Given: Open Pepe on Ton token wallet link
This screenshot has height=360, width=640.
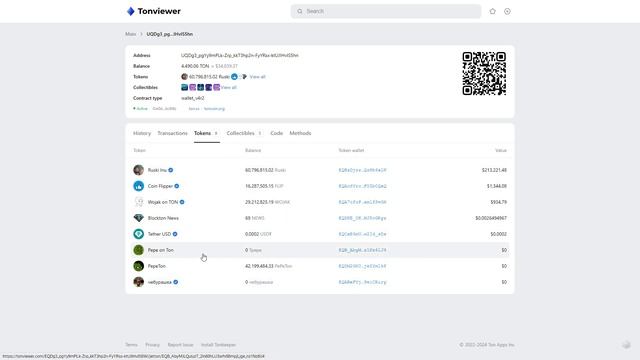Looking at the screenshot, I should (x=362, y=250).
